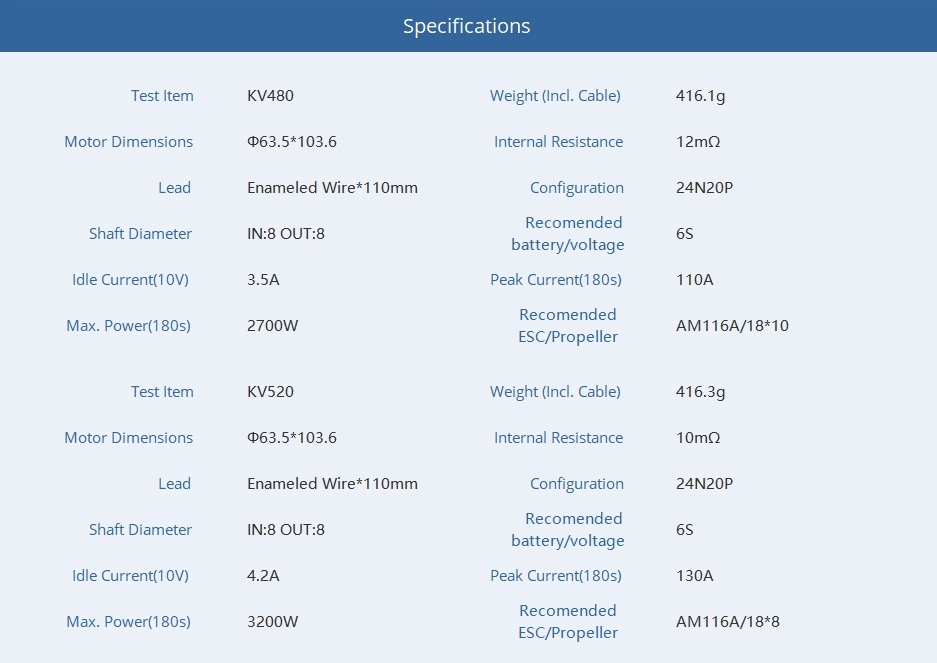
Task: Click the Test Item label above KV480 section
Action: (x=162, y=96)
